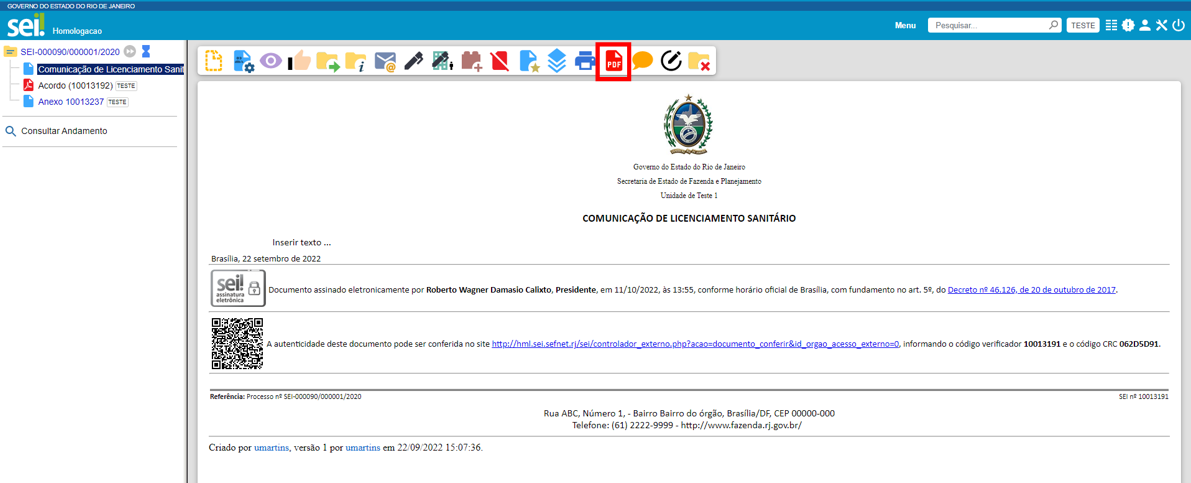Click the purple eye icon
Viewport: 1191px width, 483px height.
coord(271,62)
